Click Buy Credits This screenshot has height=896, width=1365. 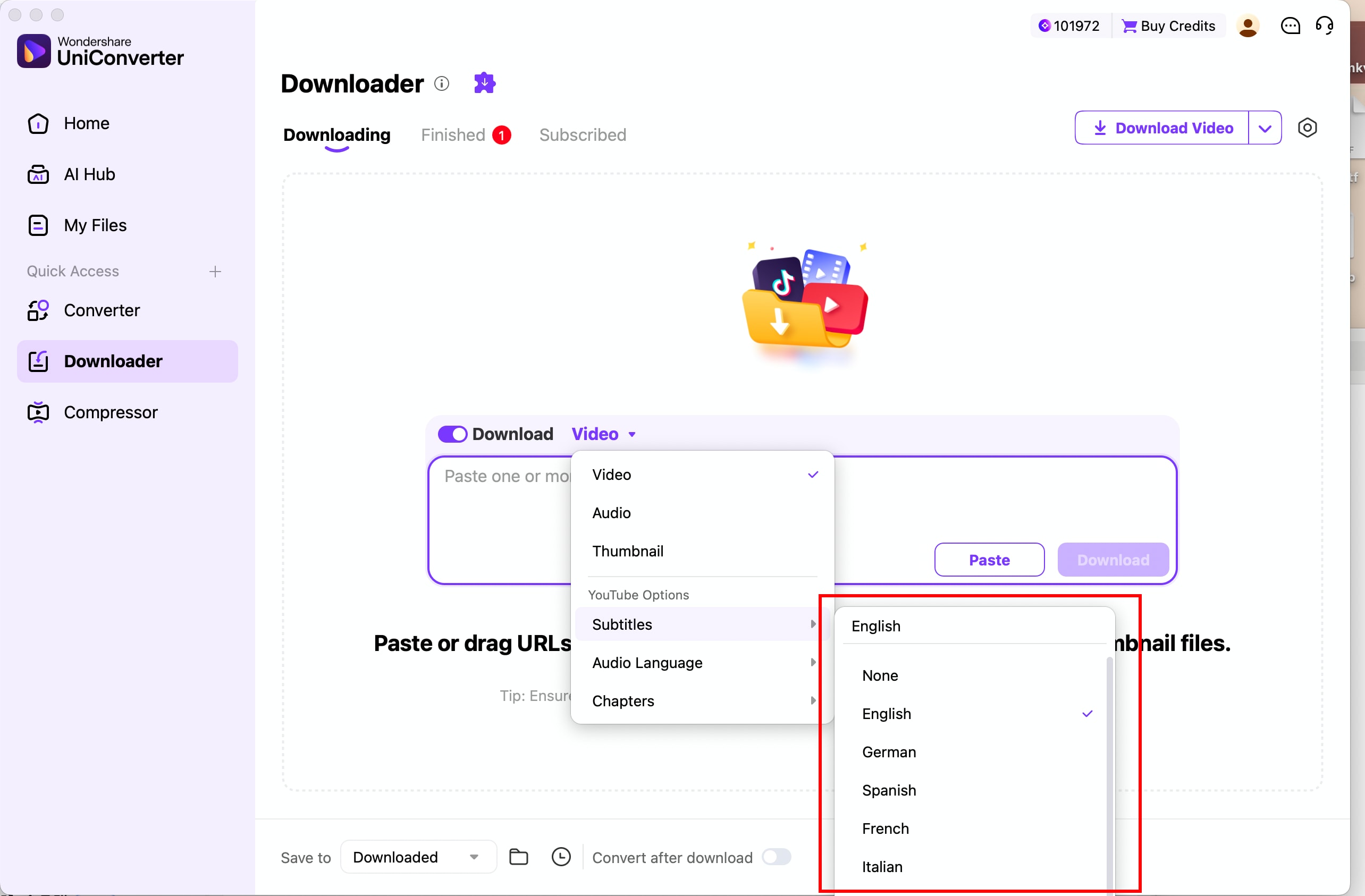click(x=1169, y=26)
